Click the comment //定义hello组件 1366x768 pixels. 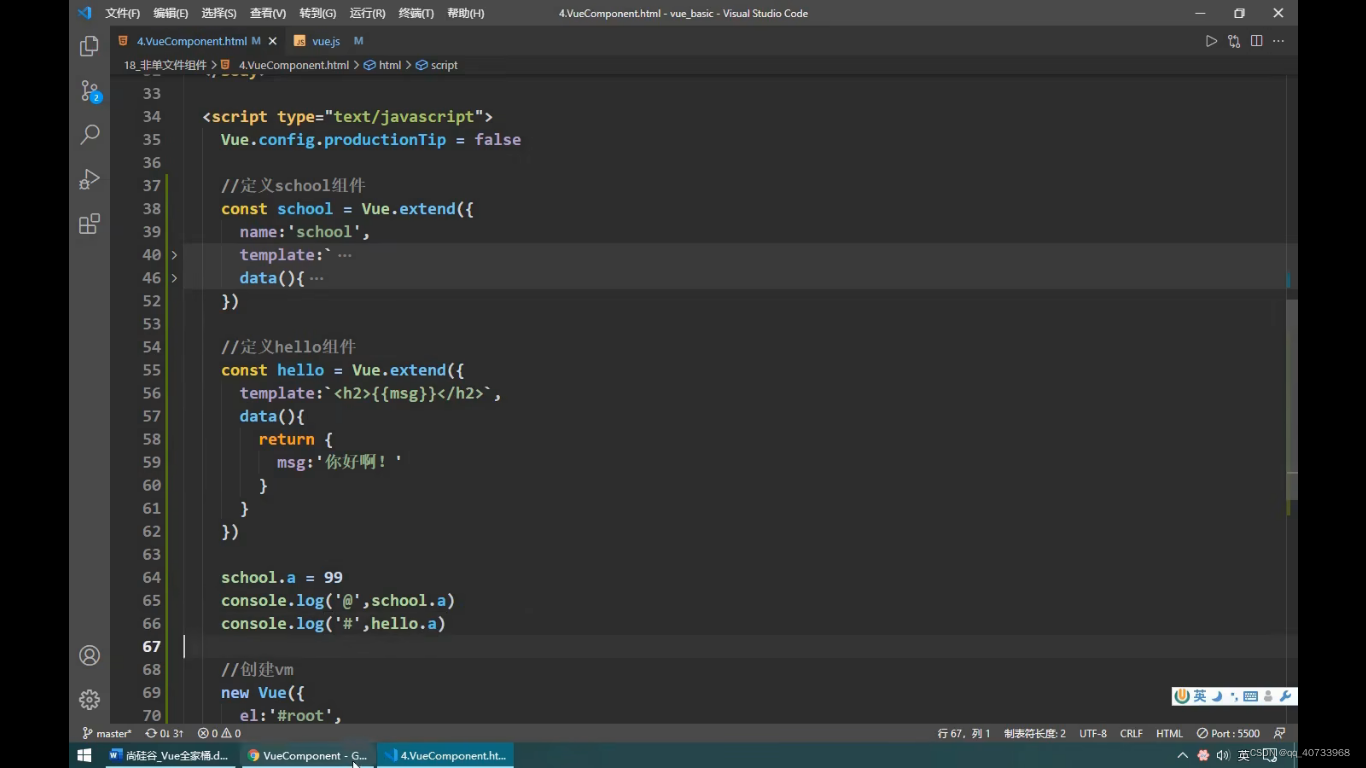pos(288,347)
